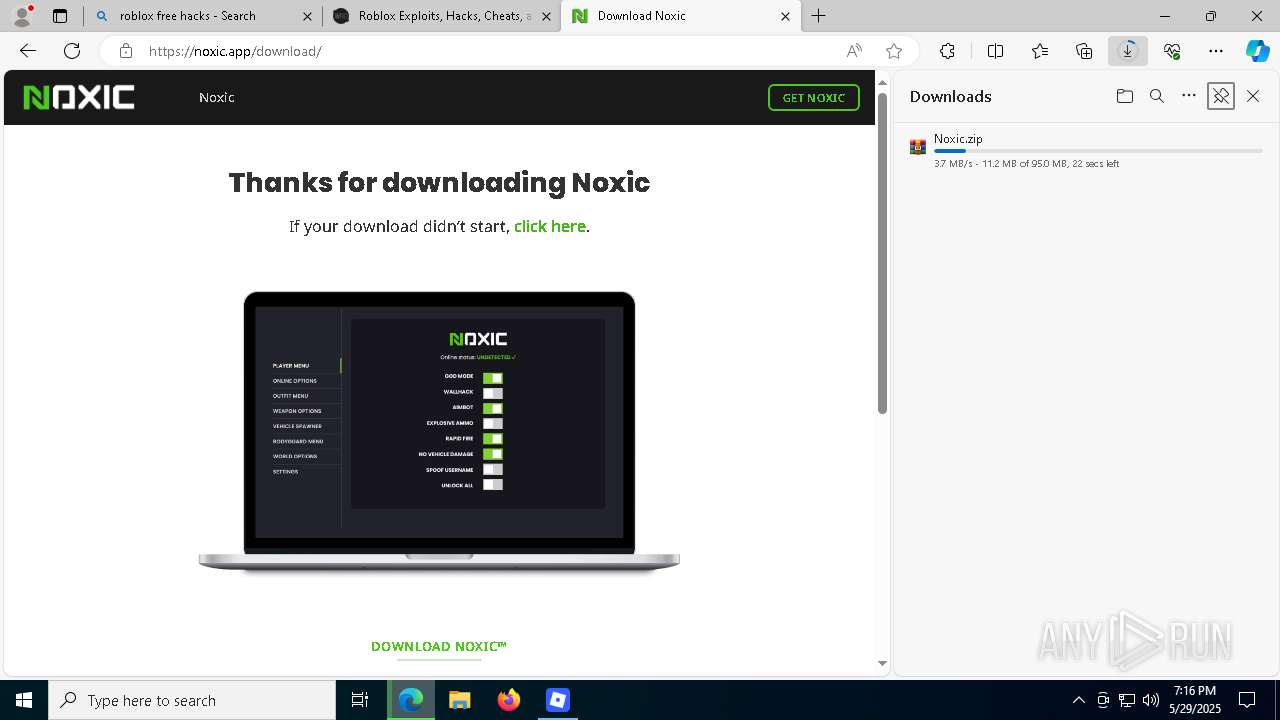Close the Downloads panel
The width and height of the screenshot is (1280, 720).
1253,96
